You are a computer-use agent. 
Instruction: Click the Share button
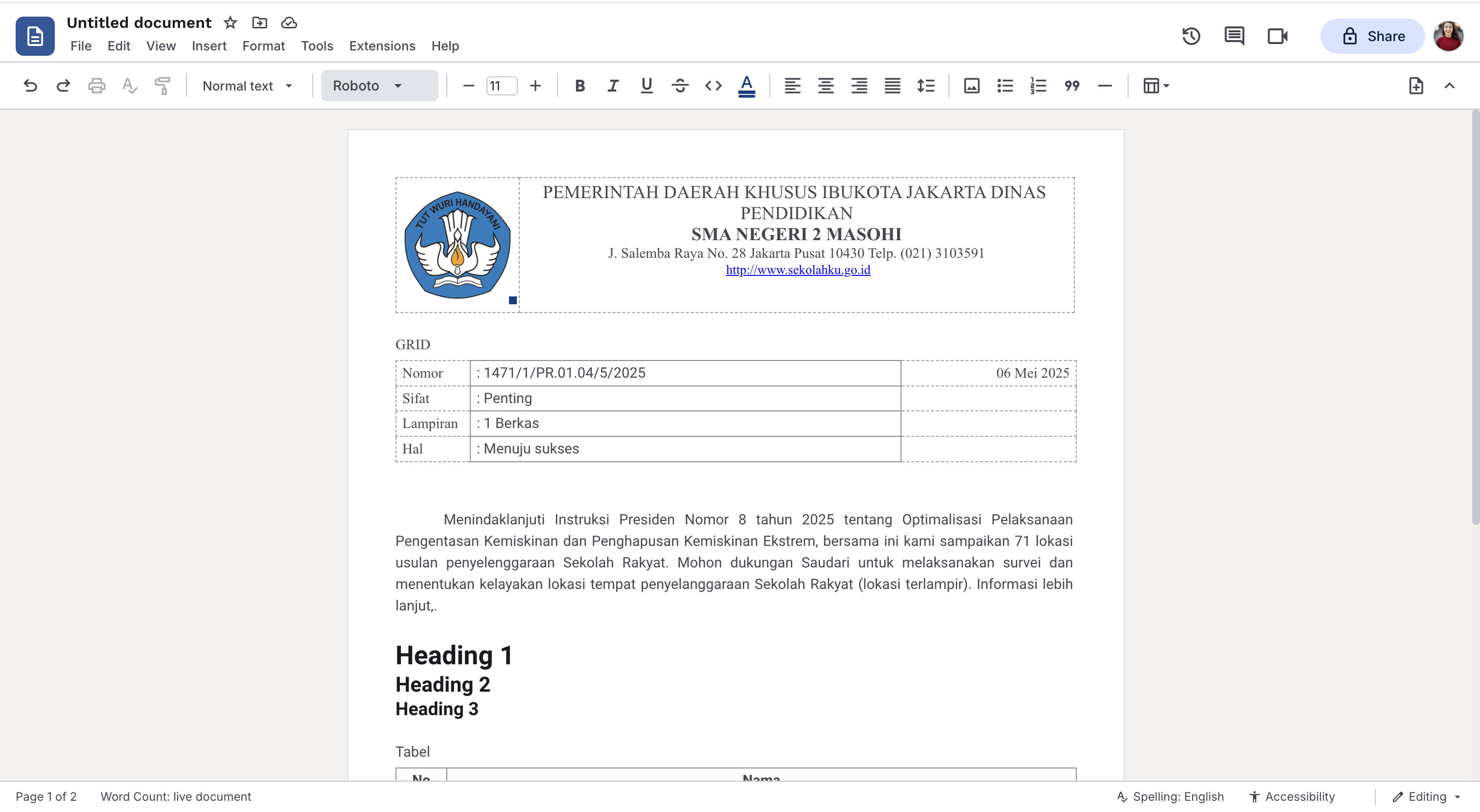1372,36
